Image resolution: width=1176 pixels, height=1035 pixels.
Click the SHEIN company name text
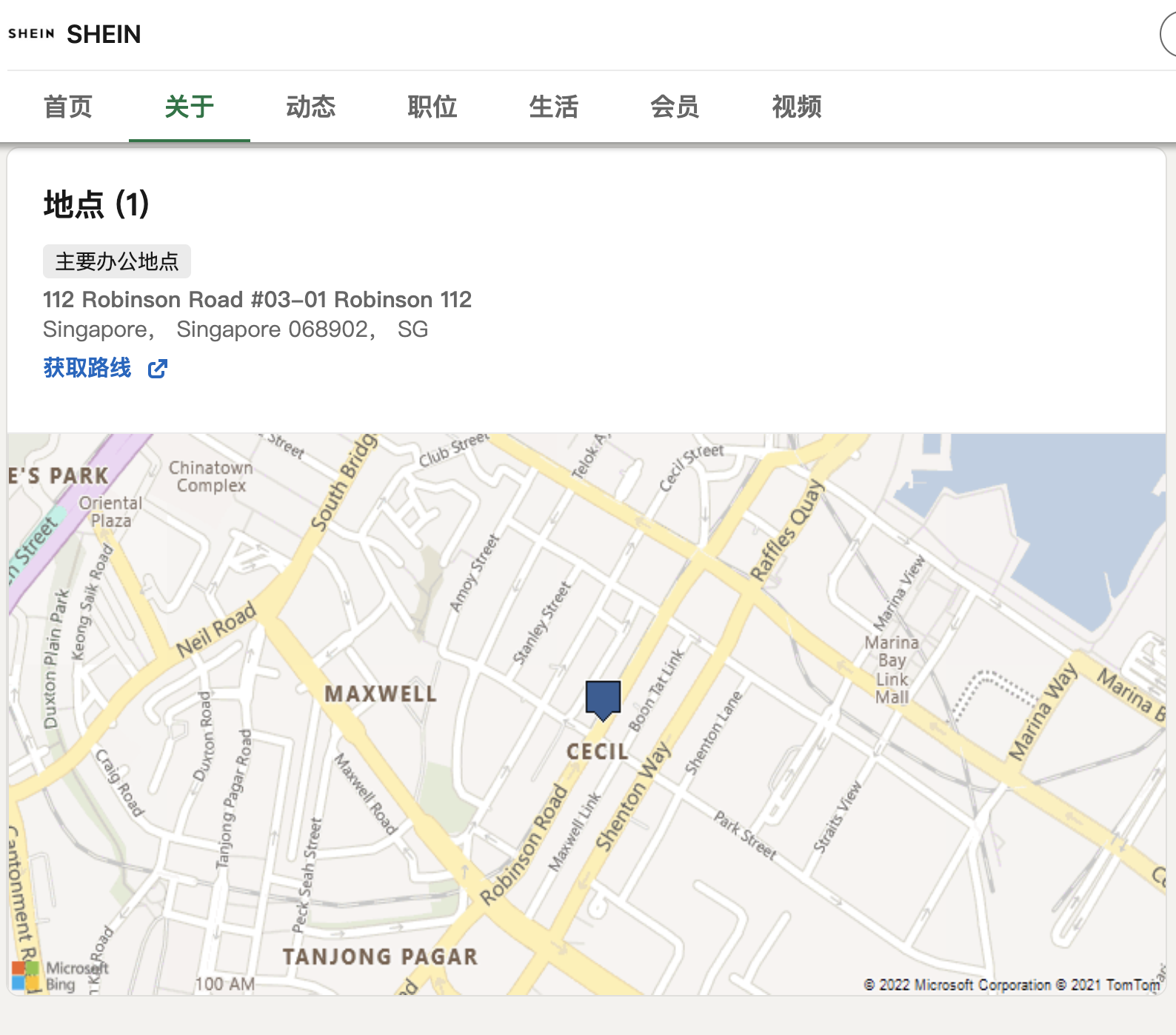click(104, 34)
